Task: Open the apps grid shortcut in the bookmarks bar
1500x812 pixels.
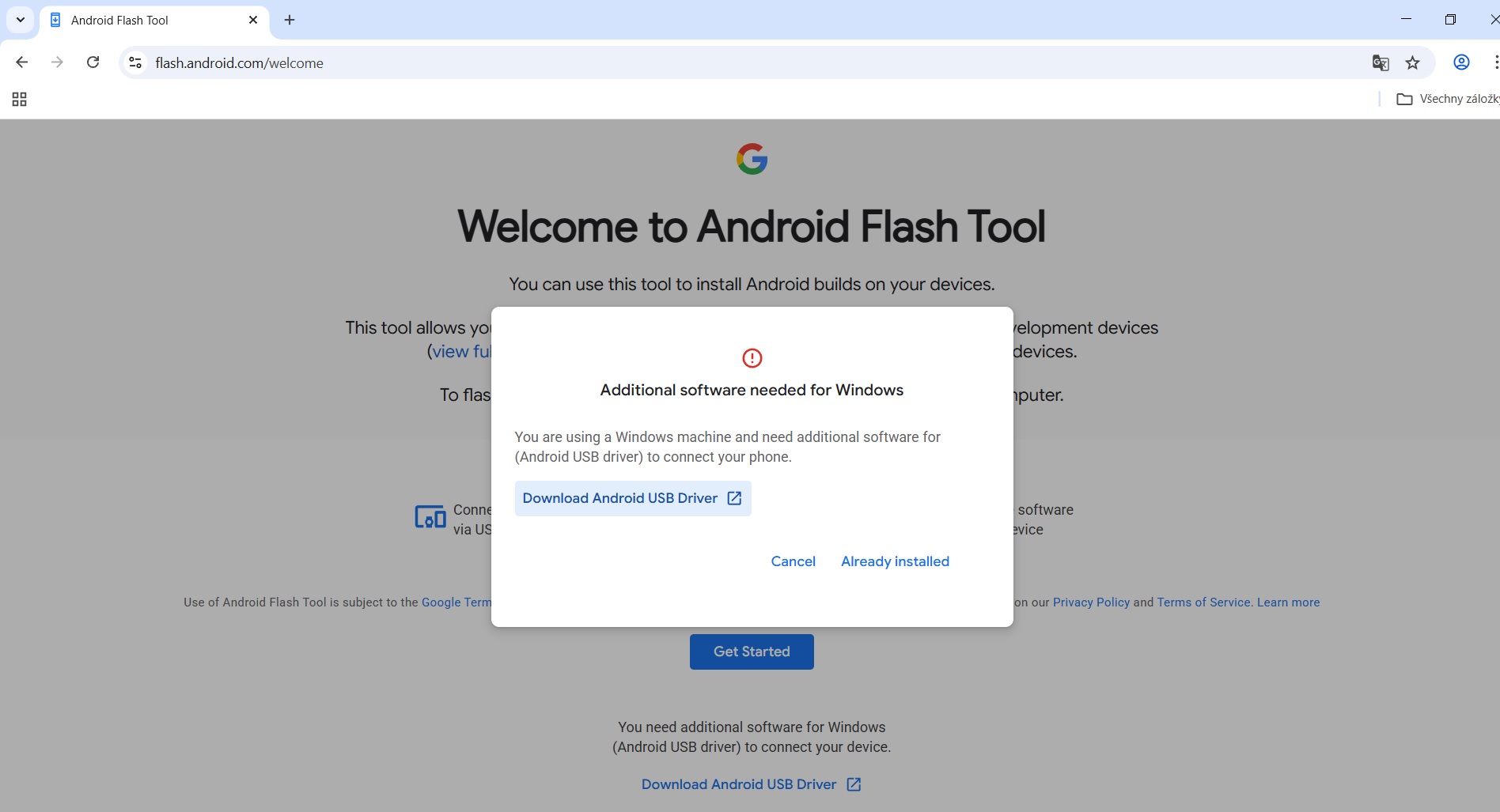Action: click(x=20, y=99)
